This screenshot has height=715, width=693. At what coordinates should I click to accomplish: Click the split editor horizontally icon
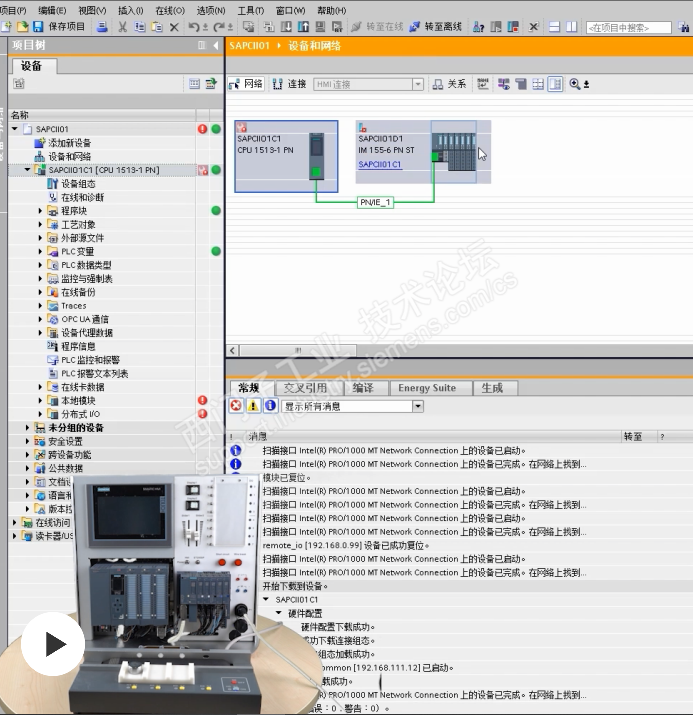[x=554, y=27]
